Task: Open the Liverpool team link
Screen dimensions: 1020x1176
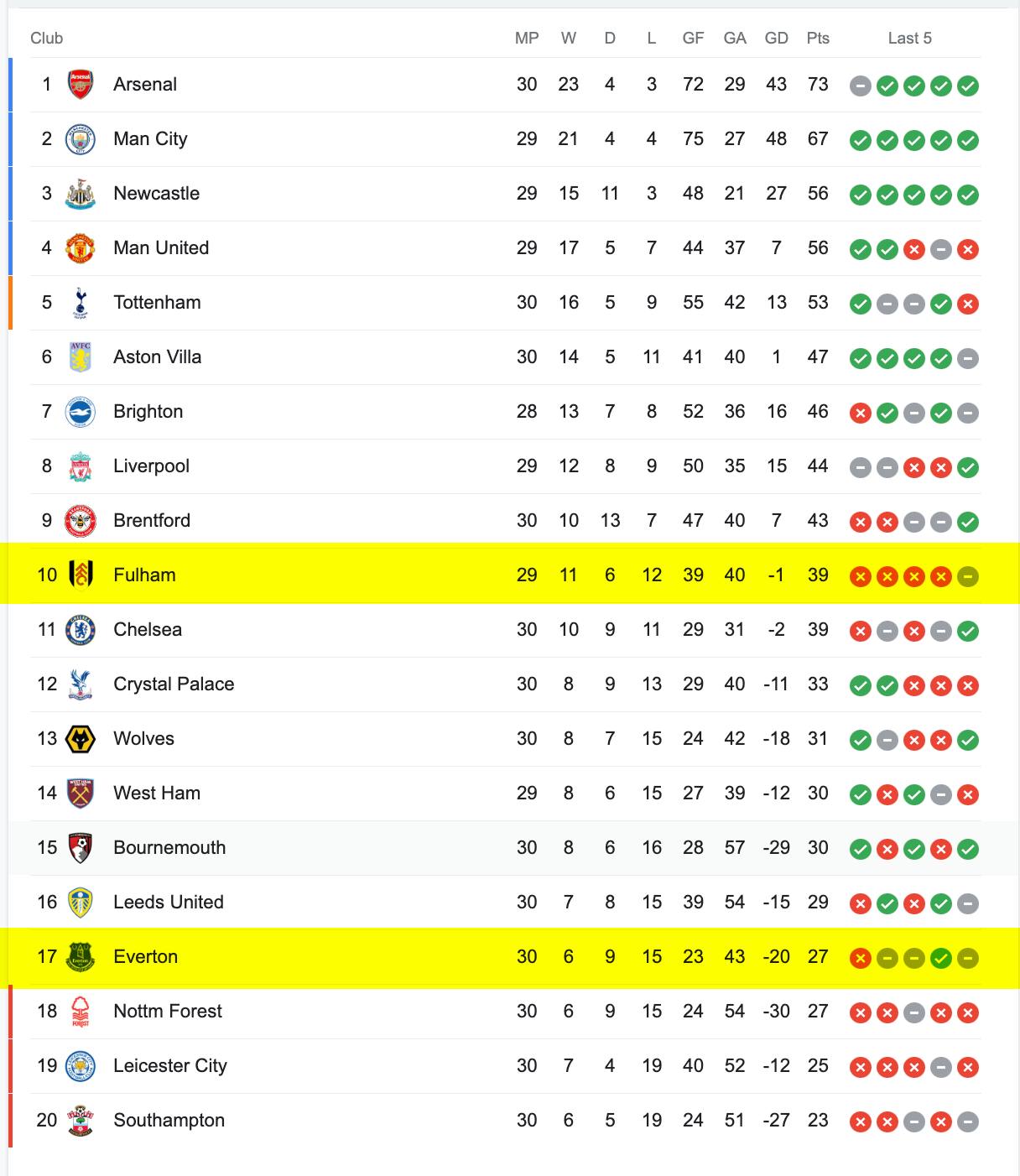Action: tap(152, 466)
